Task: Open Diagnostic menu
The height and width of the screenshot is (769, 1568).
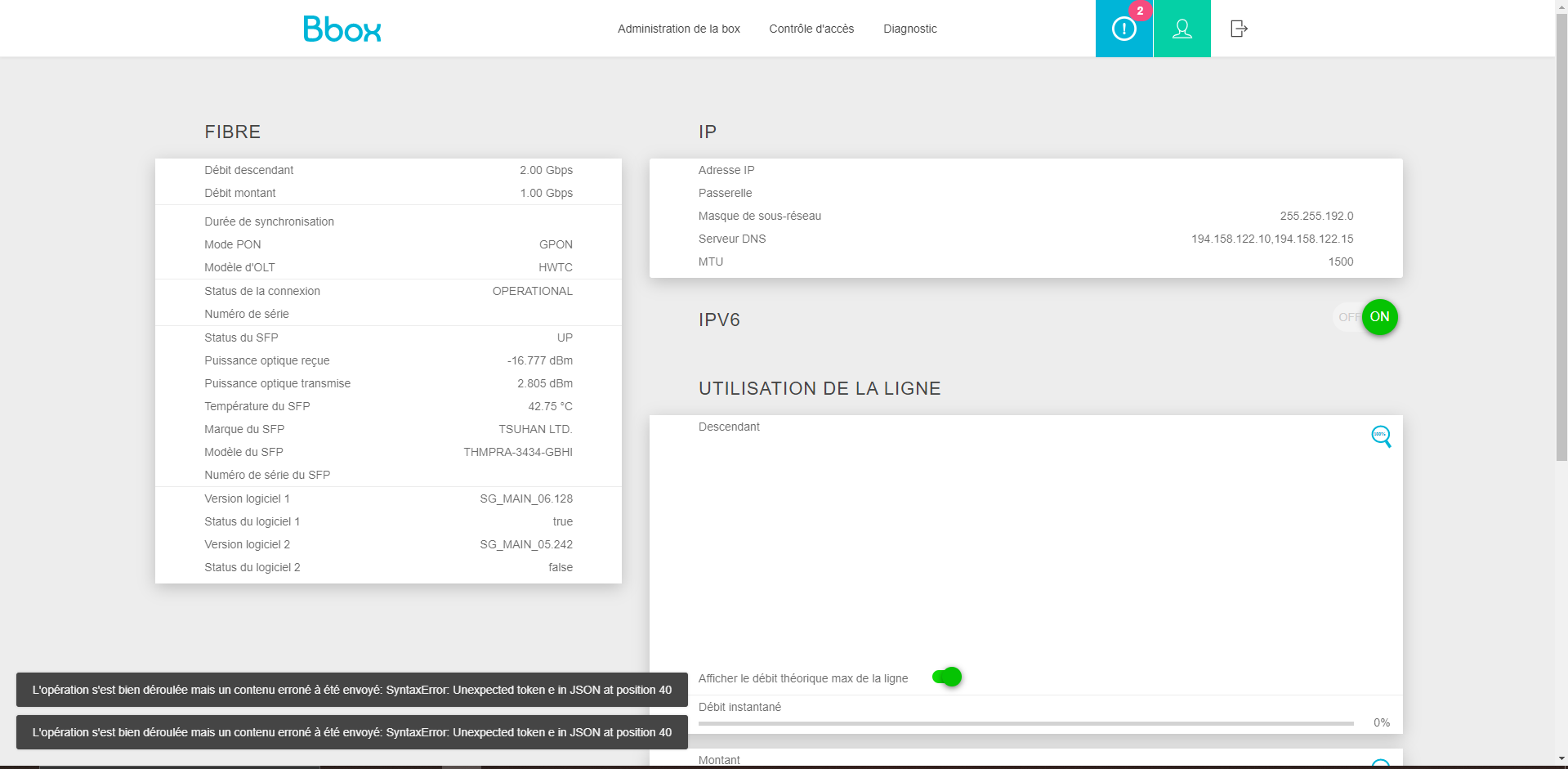Action: (910, 29)
